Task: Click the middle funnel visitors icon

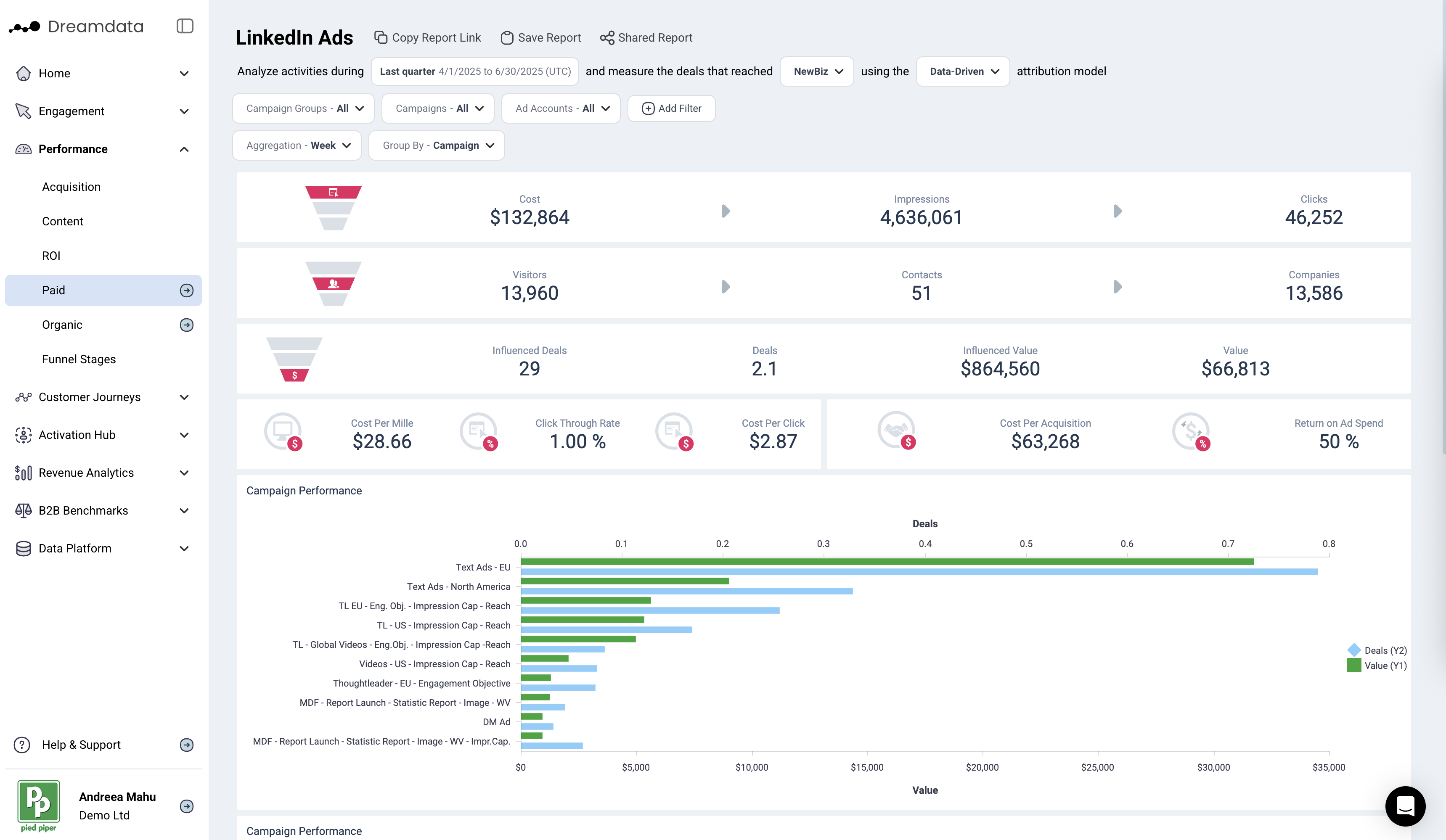Action: pos(334,283)
